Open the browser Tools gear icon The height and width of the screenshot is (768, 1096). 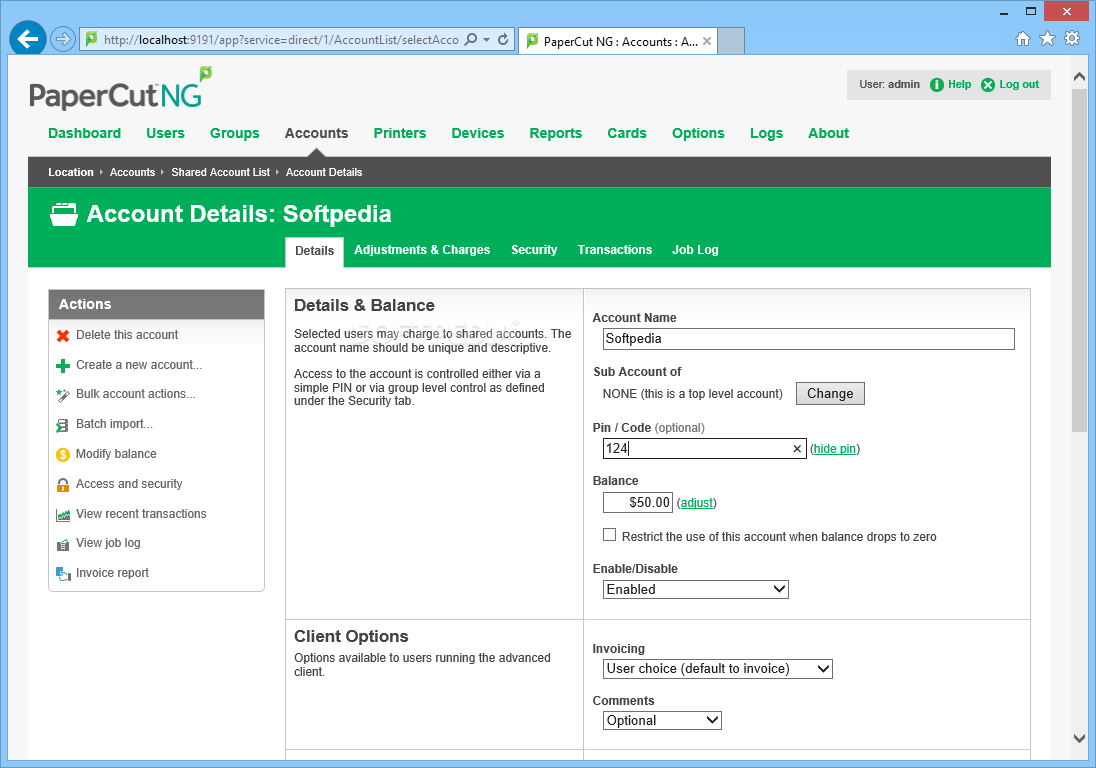pyautogui.click(x=1072, y=38)
